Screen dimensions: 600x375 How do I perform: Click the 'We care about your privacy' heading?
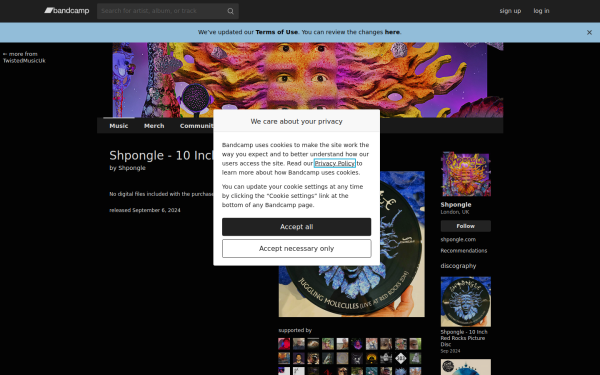(297, 121)
